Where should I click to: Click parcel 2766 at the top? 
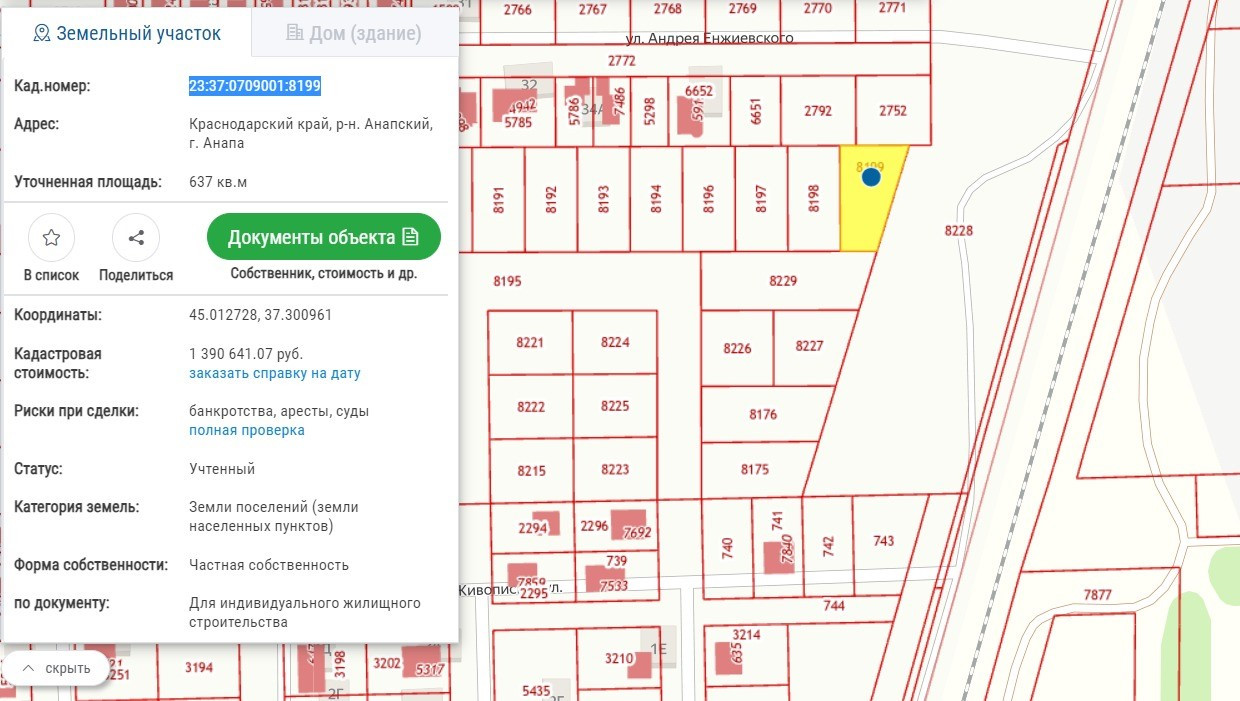(518, 8)
